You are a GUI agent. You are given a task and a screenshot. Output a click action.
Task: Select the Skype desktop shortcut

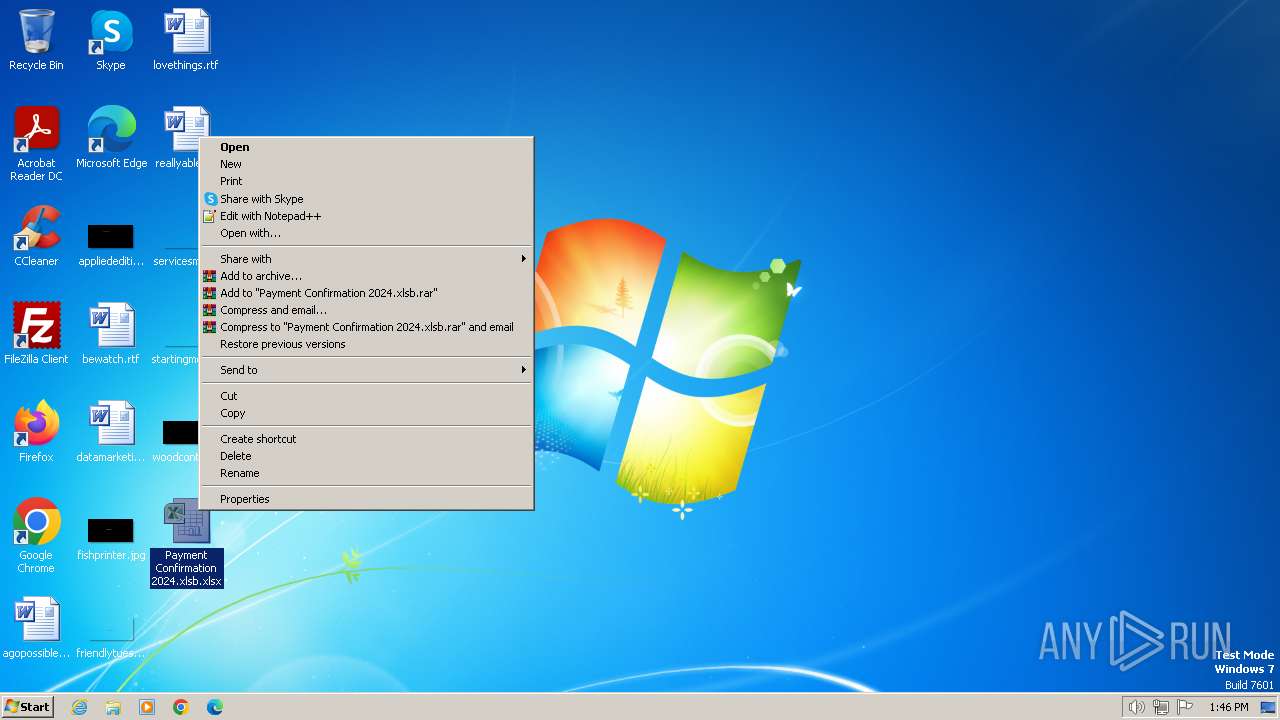pos(111,40)
